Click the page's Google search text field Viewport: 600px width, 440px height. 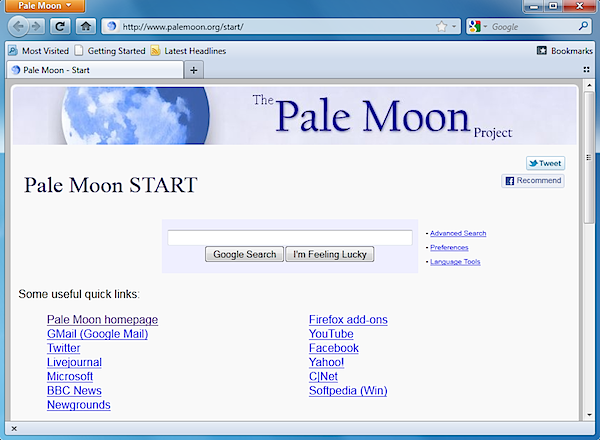coord(290,238)
